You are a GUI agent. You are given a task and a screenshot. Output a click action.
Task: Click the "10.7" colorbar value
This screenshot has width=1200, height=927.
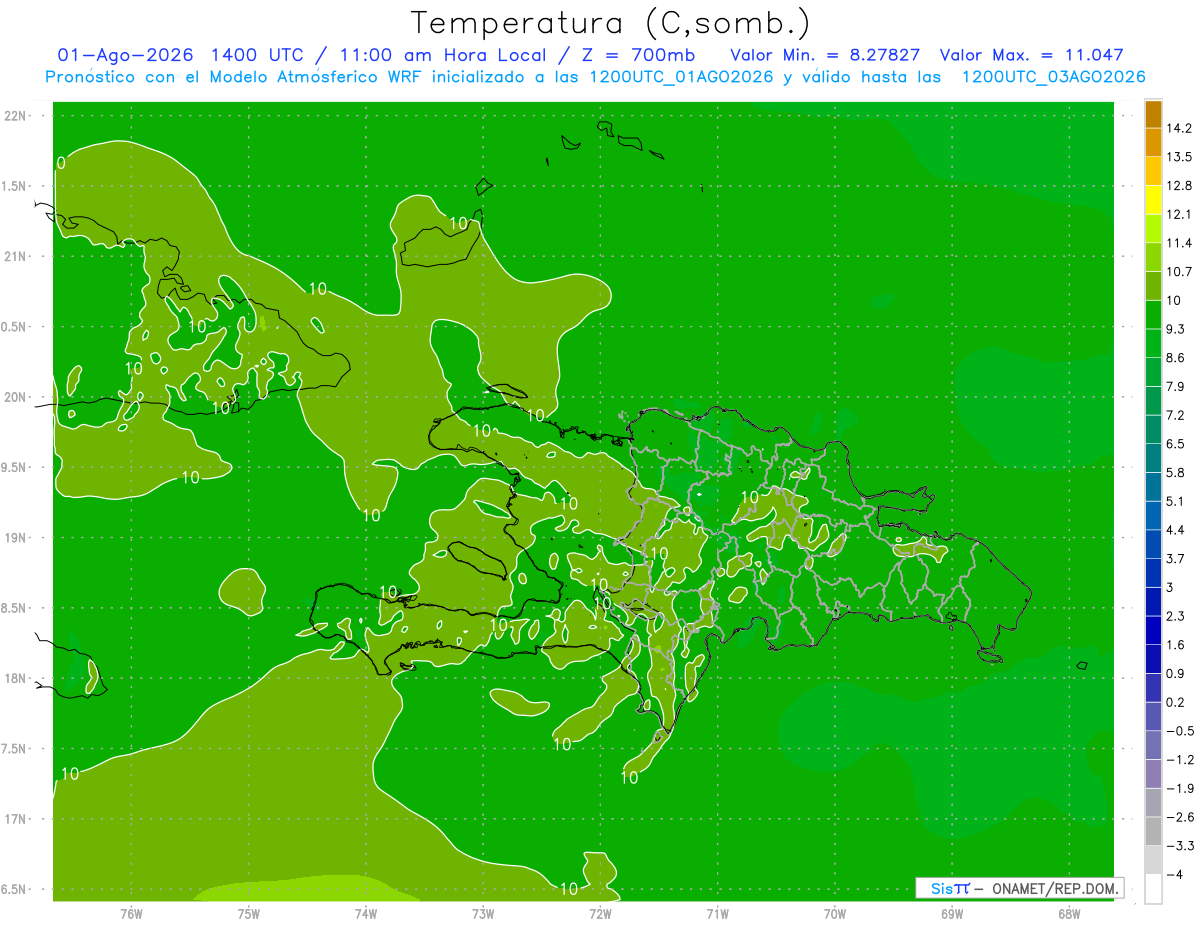(x=1179, y=271)
